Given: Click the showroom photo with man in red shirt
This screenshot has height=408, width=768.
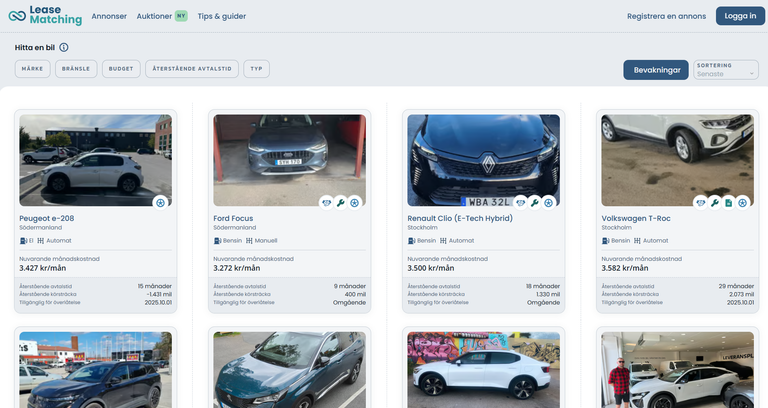Looking at the screenshot, I should tap(677, 370).
